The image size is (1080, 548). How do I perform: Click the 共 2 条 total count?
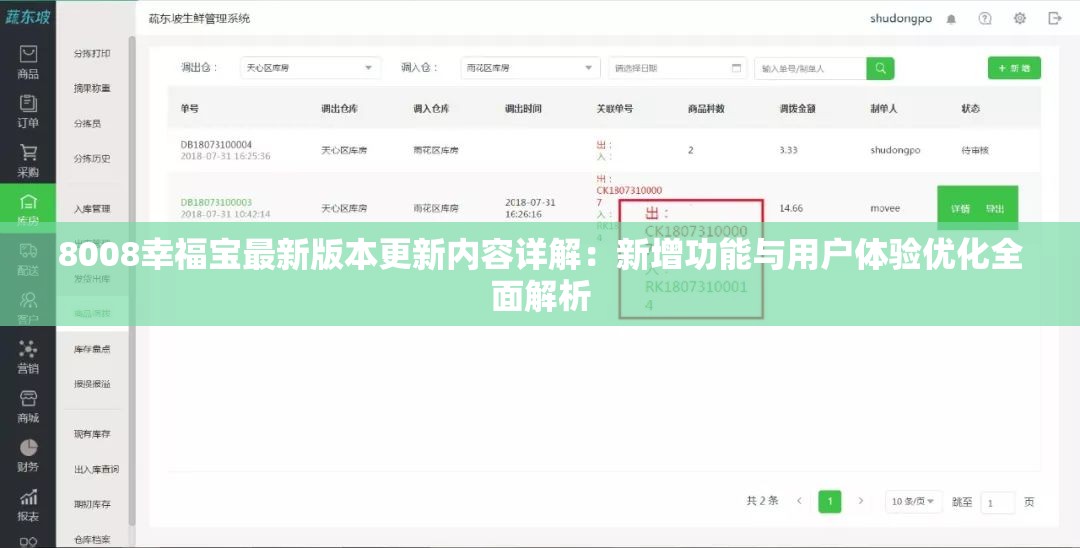click(762, 501)
